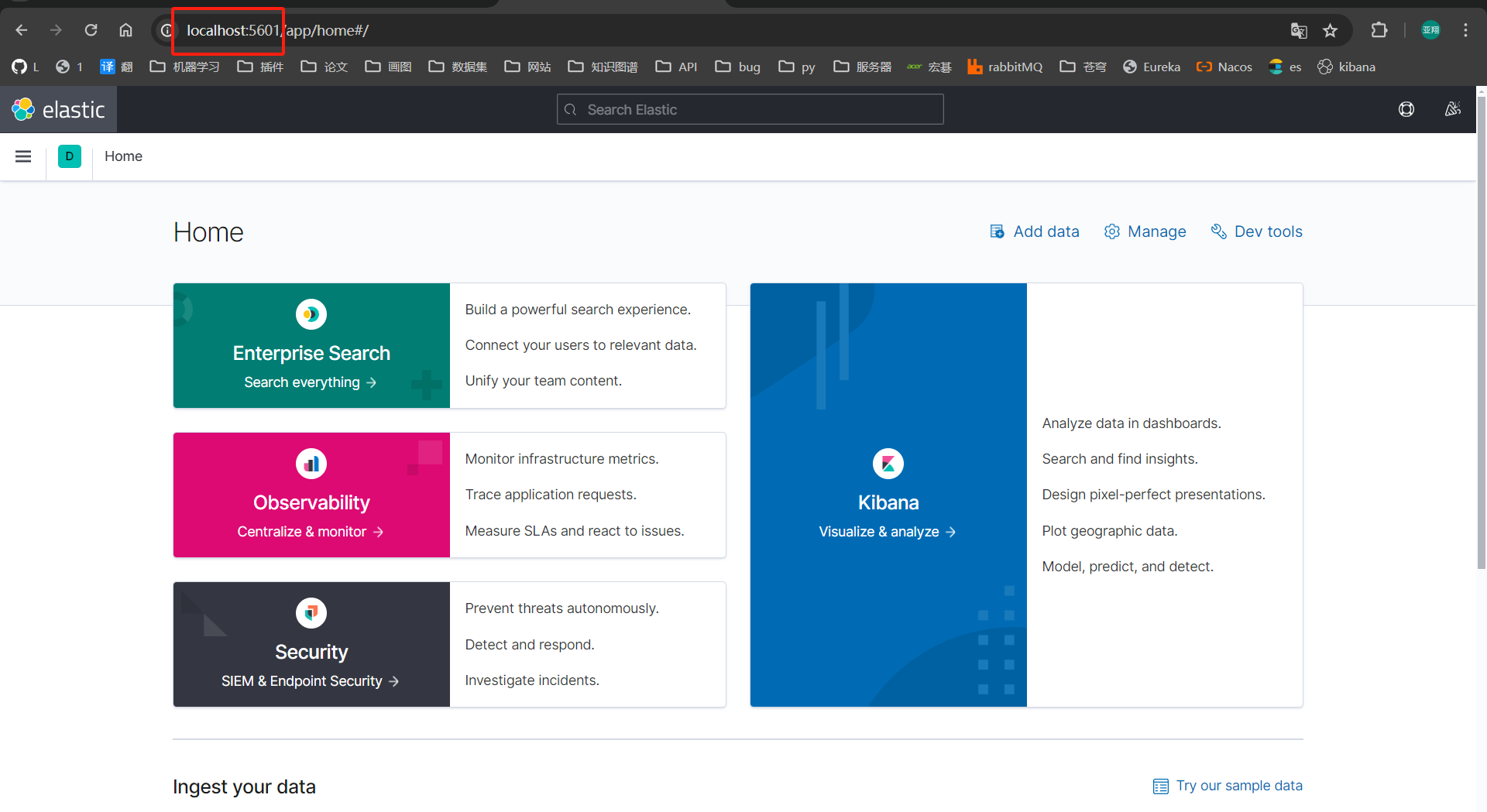
Task: Click 'Monitor infrastructure metrics.' text
Action: (x=561, y=459)
